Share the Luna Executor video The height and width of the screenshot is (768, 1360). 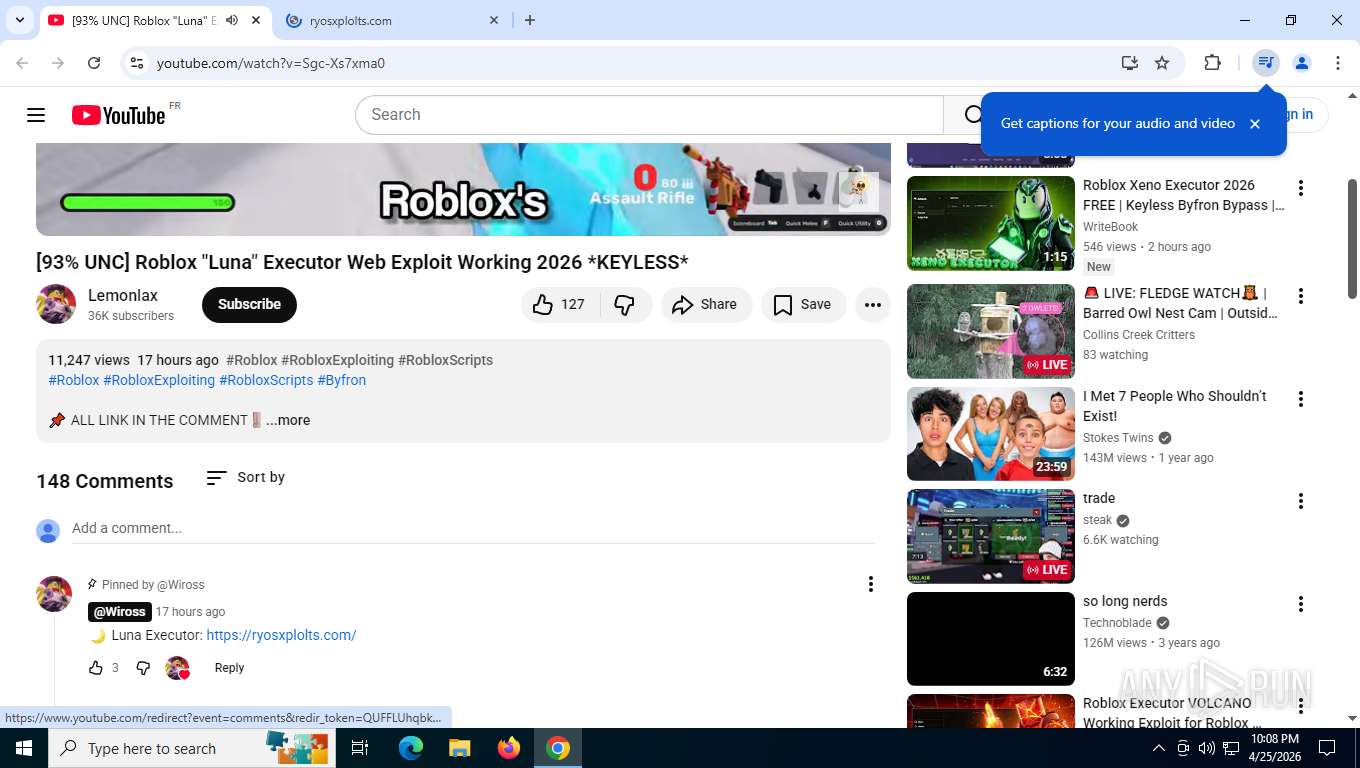tap(705, 305)
